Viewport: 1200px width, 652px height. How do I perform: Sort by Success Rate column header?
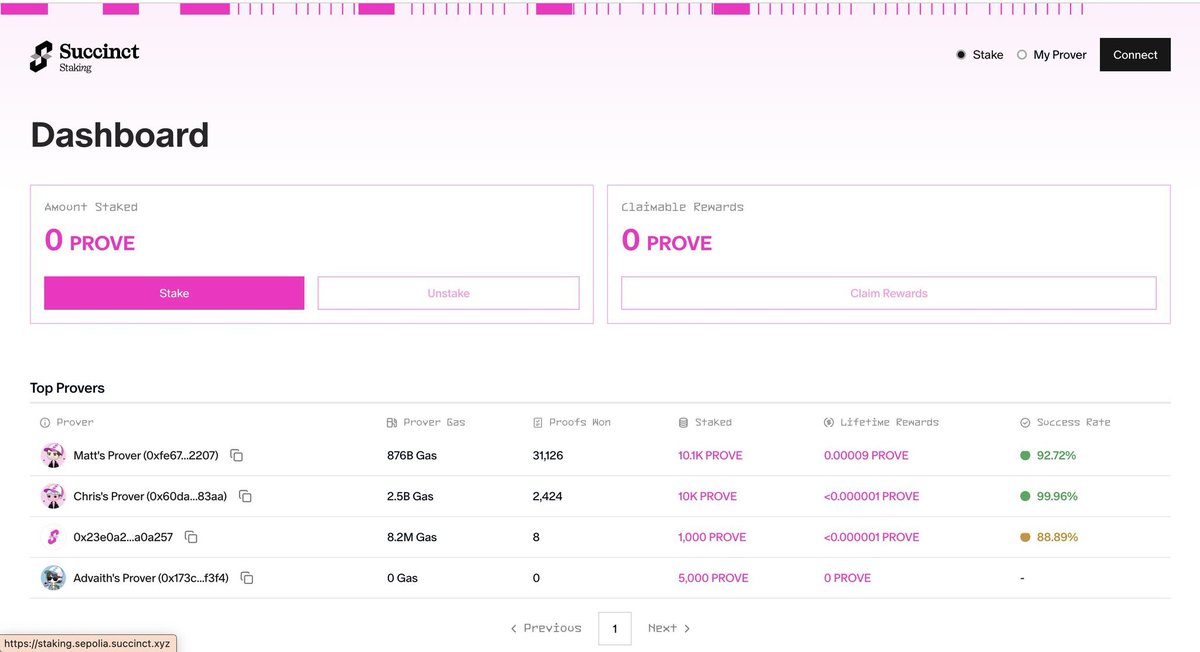point(1065,423)
